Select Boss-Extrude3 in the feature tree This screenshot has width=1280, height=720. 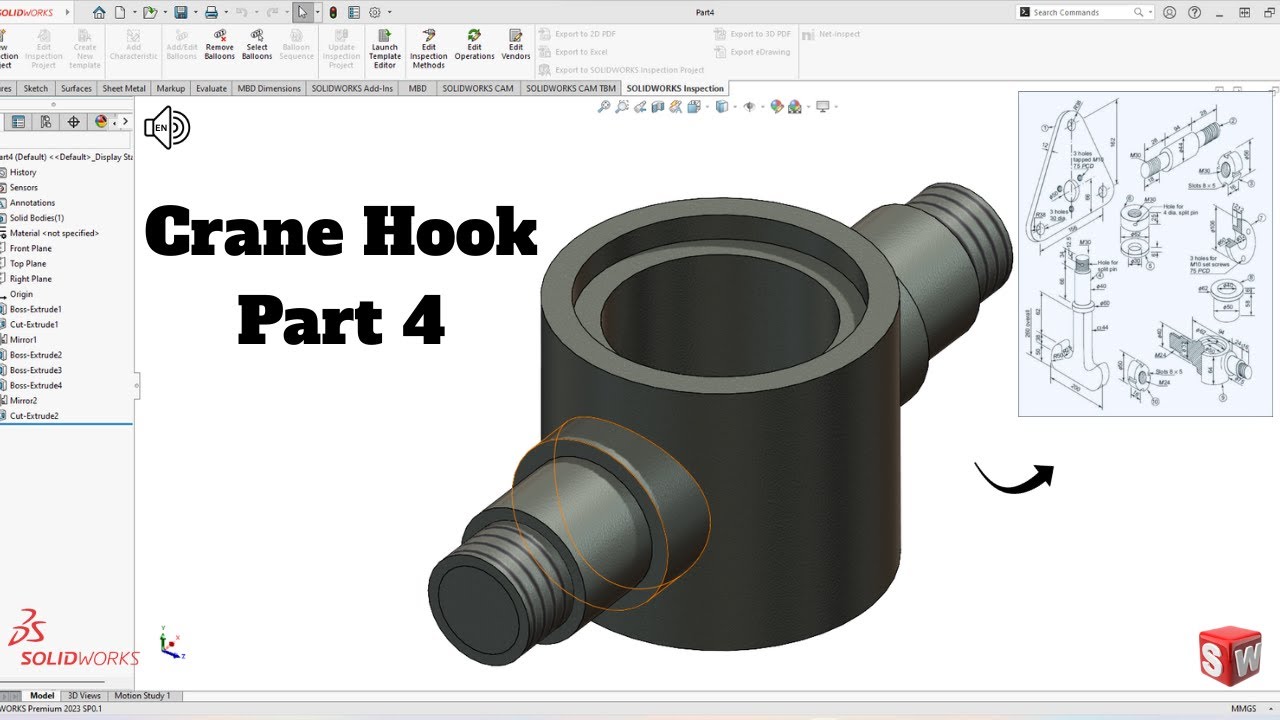(x=36, y=370)
